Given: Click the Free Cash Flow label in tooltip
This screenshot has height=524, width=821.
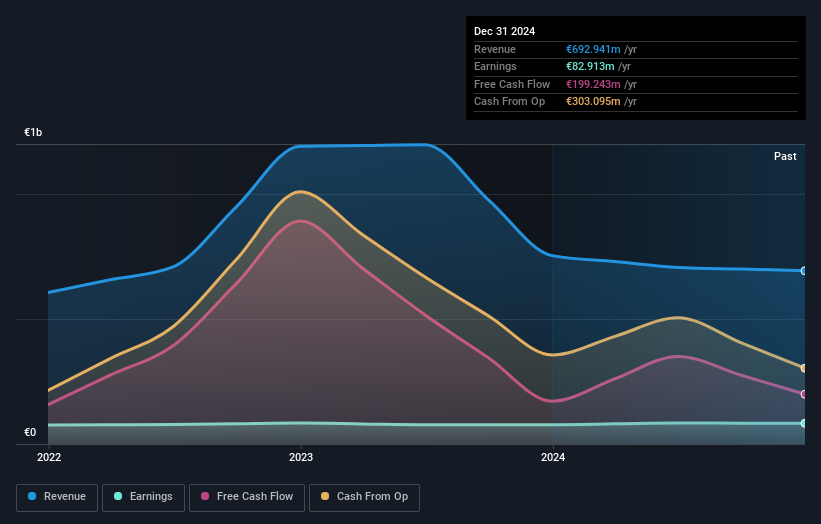Looking at the screenshot, I should pyautogui.click(x=512, y=84).
